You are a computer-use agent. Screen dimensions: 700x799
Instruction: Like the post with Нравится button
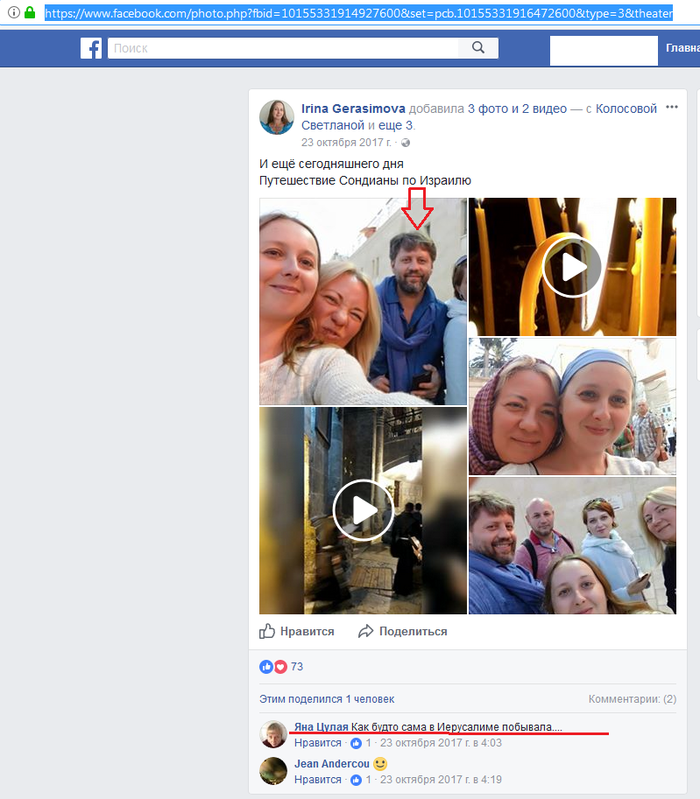(x=297, y=631)
